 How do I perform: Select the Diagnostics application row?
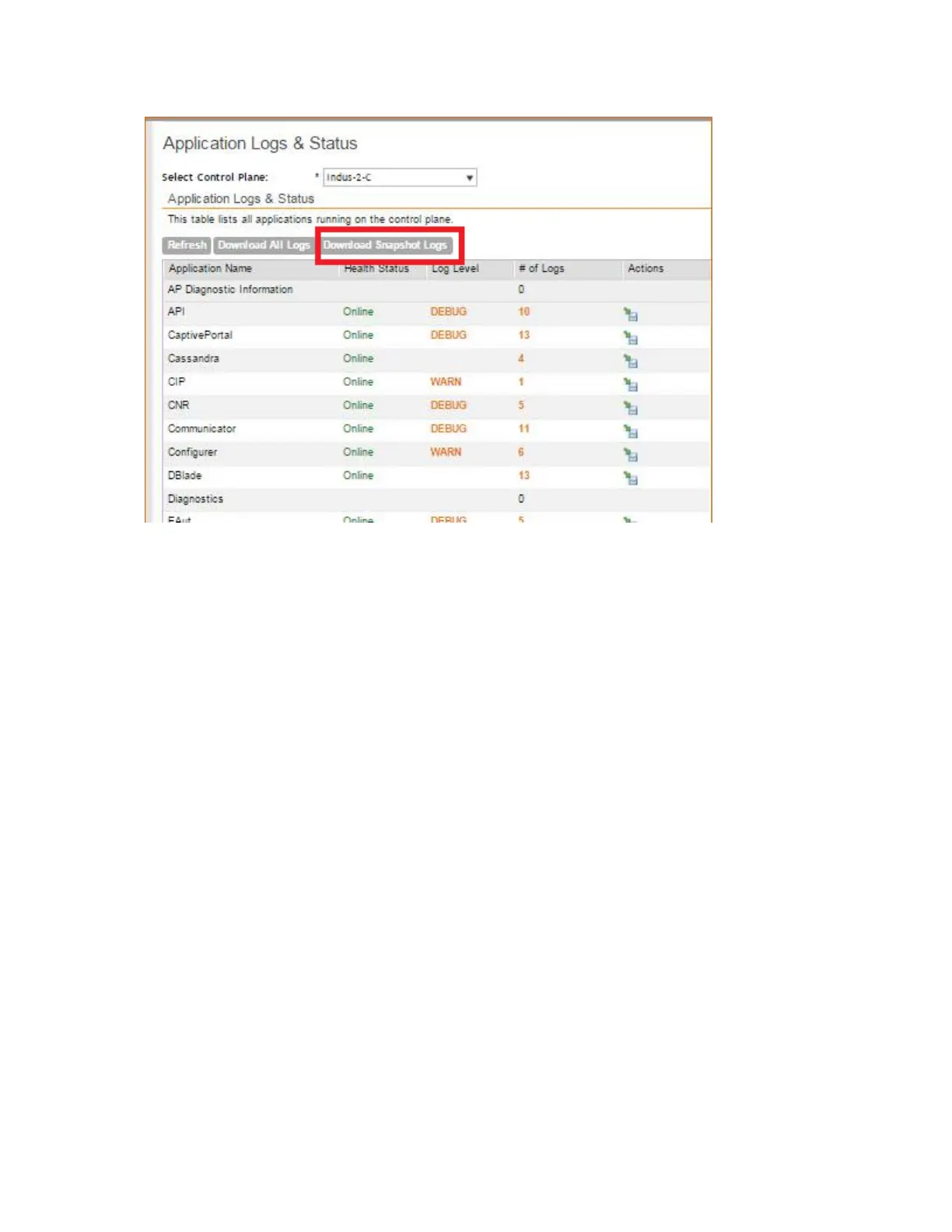[x=436, y=499]
